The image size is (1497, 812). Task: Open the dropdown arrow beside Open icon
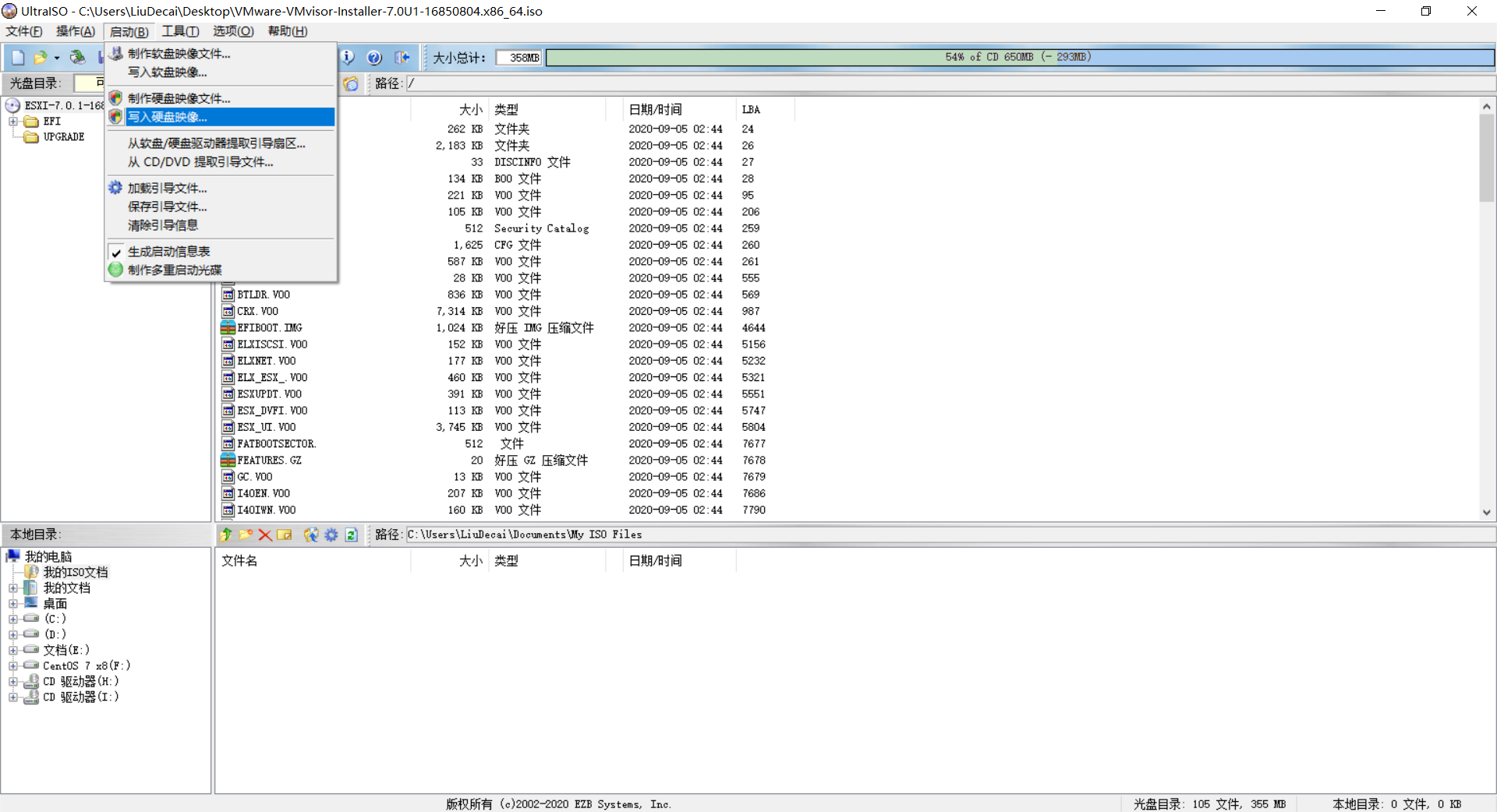(57, 58)
